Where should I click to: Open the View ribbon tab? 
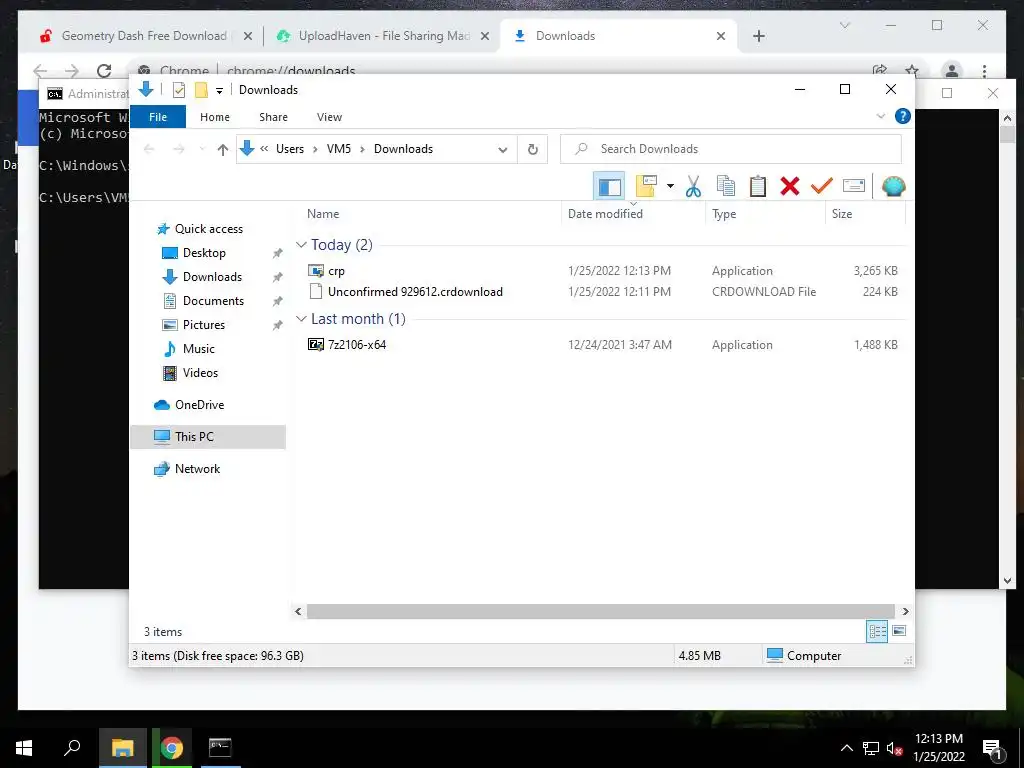[329, 117]
